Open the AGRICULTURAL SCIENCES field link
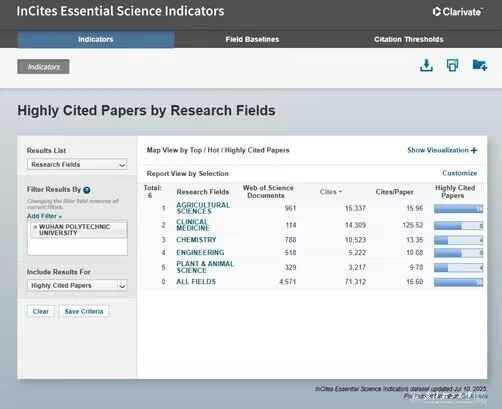 pyautogui.click(x=203, y=208)
